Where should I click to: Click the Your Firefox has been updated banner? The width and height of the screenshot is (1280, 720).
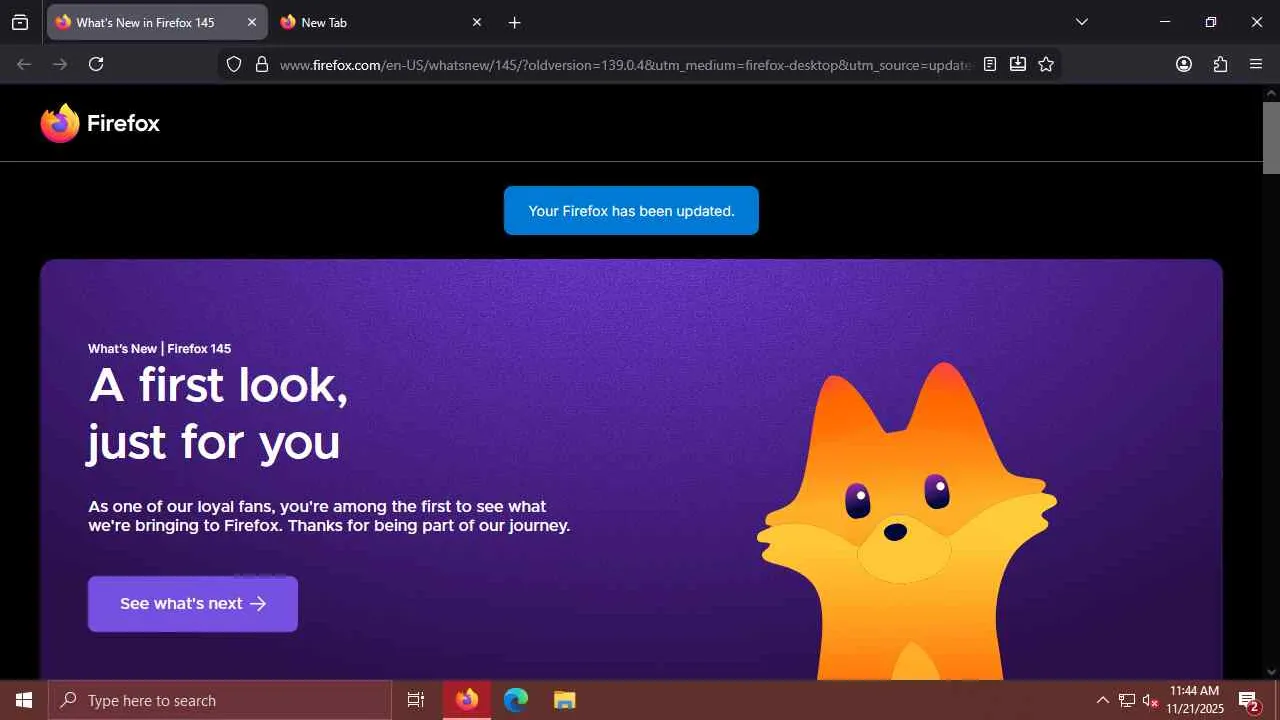631,211
